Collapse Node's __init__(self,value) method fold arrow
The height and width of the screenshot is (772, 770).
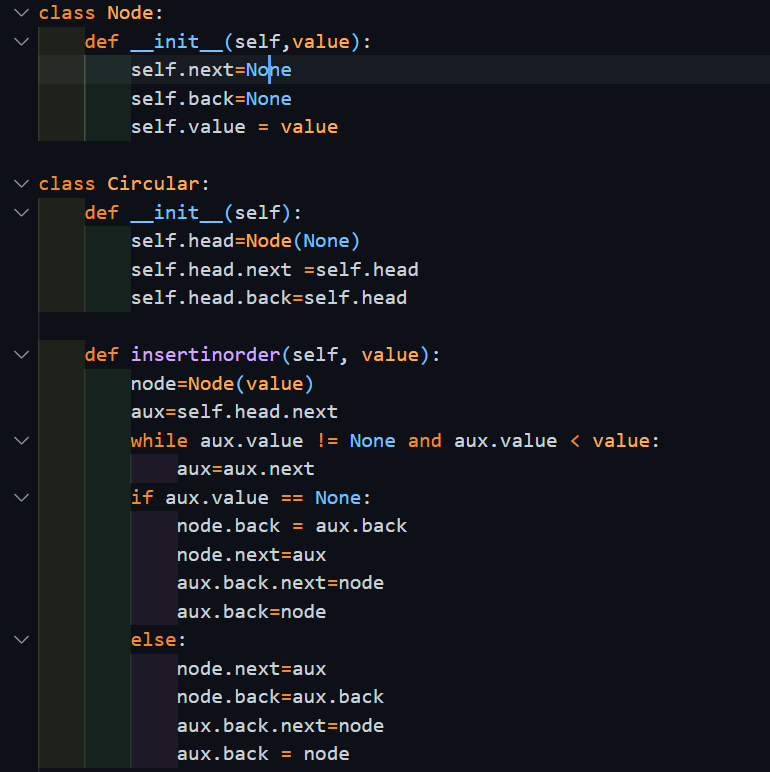pos(23,42)
